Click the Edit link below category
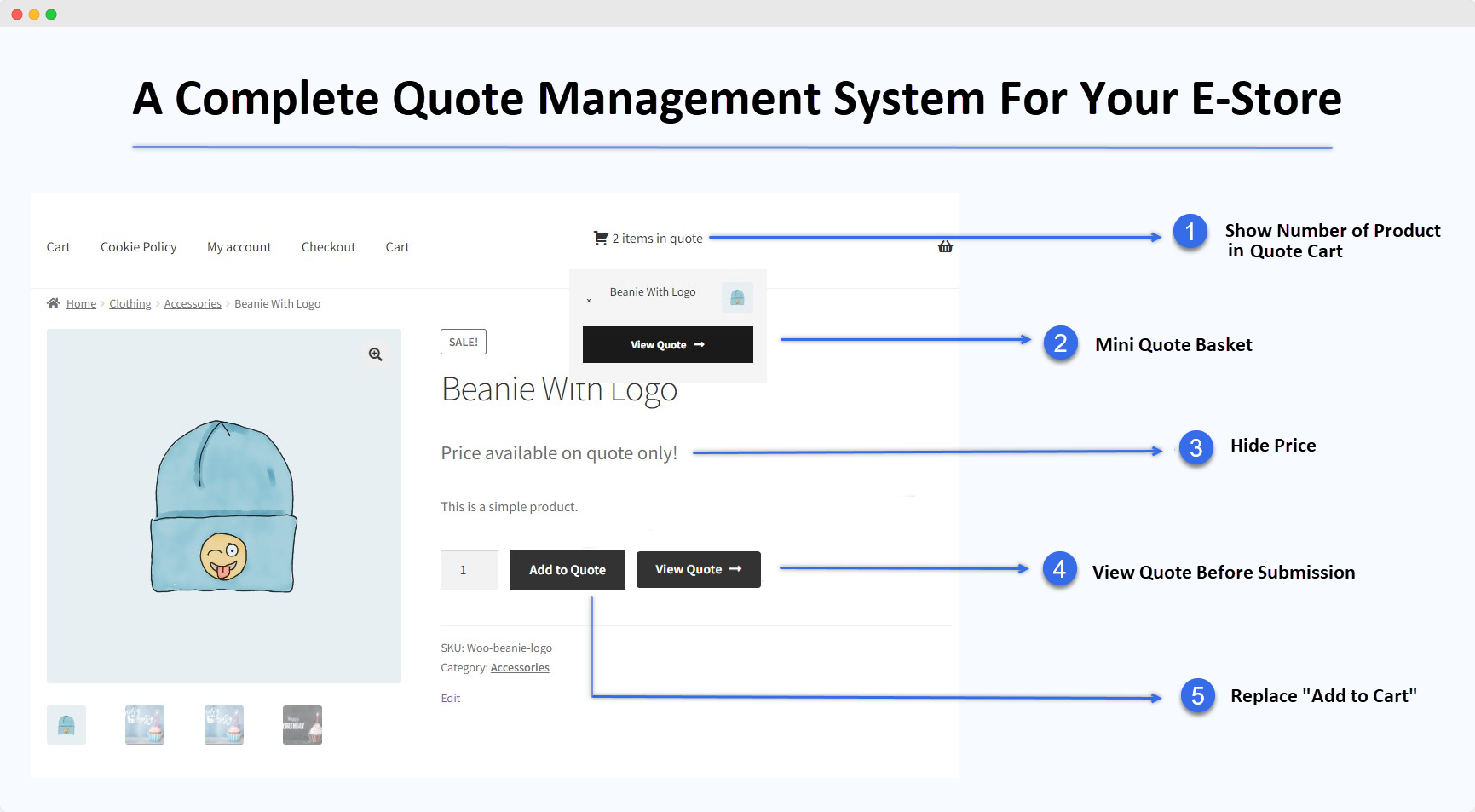The height and width of the screenshot is (812, 1475). click(x=450, y=699)
